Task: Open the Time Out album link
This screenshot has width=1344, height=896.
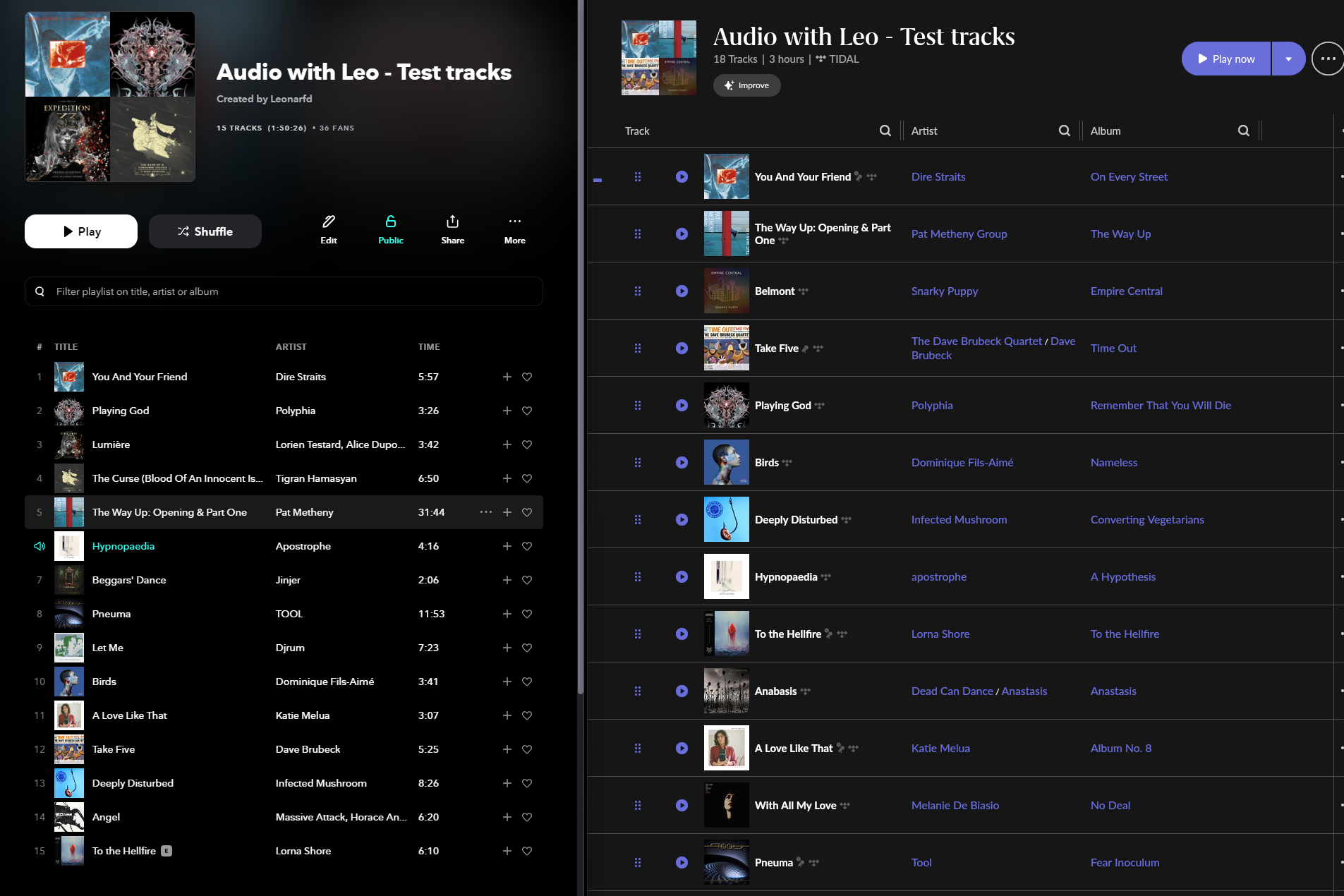Action: click(x=1113, y=349)
